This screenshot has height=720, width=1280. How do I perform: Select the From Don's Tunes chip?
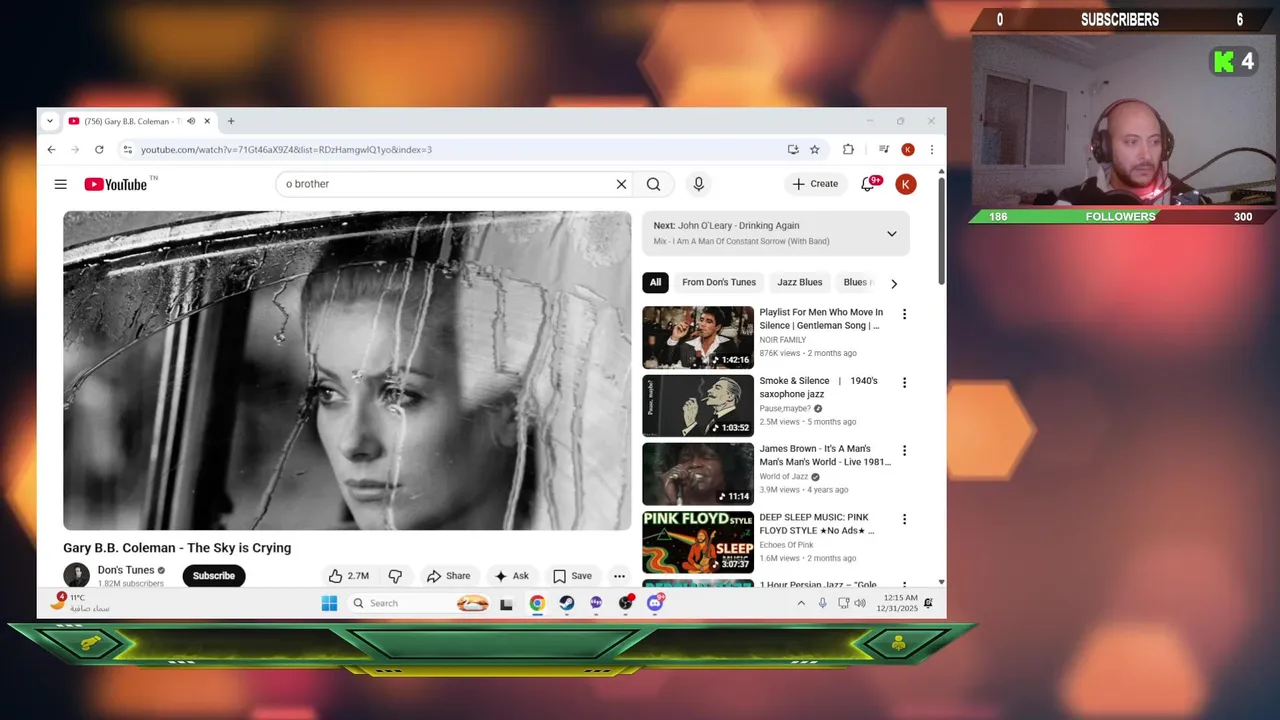coord(719,283)
